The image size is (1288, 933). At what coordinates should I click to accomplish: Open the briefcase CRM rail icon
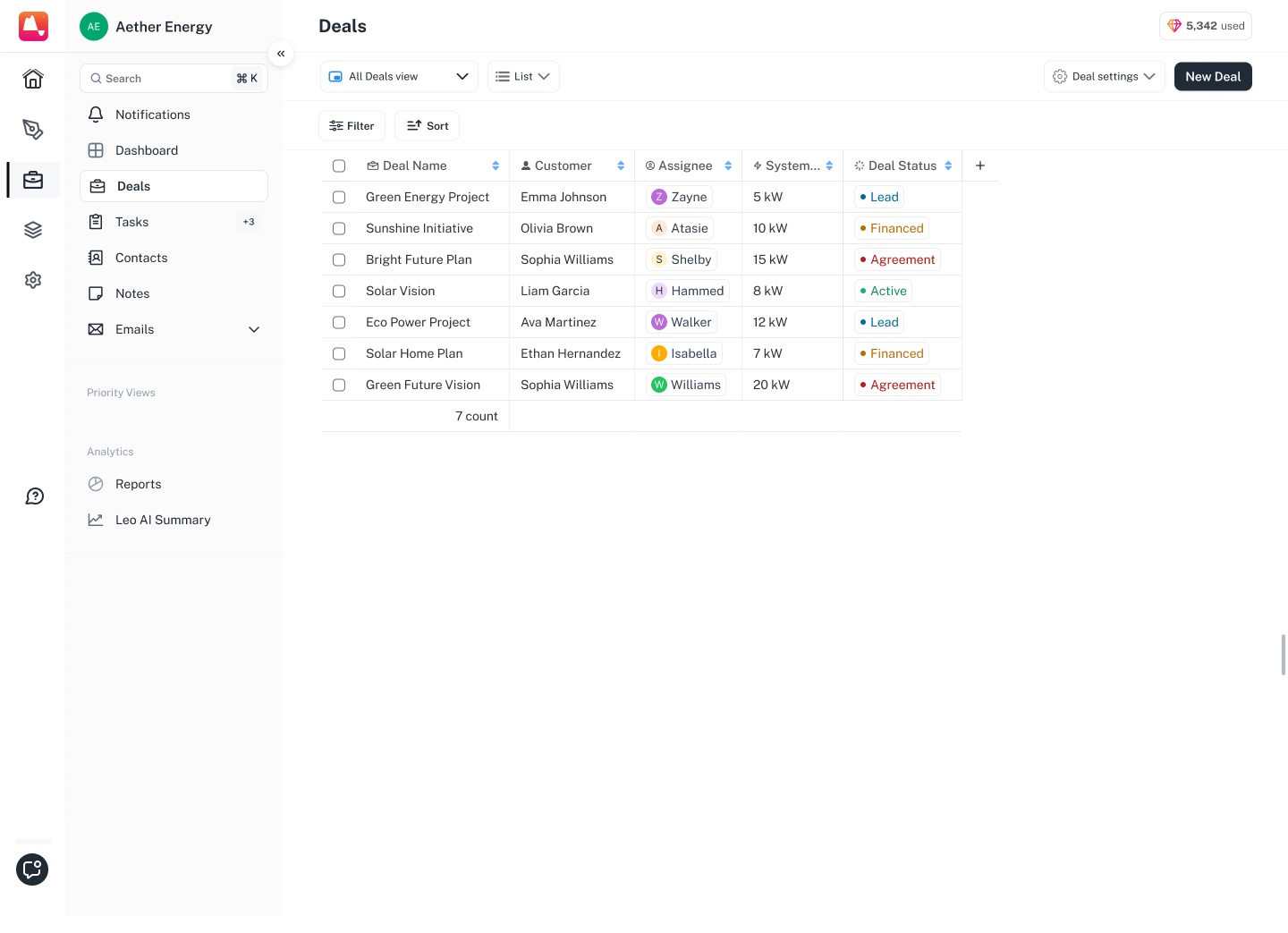click(33, 180)
